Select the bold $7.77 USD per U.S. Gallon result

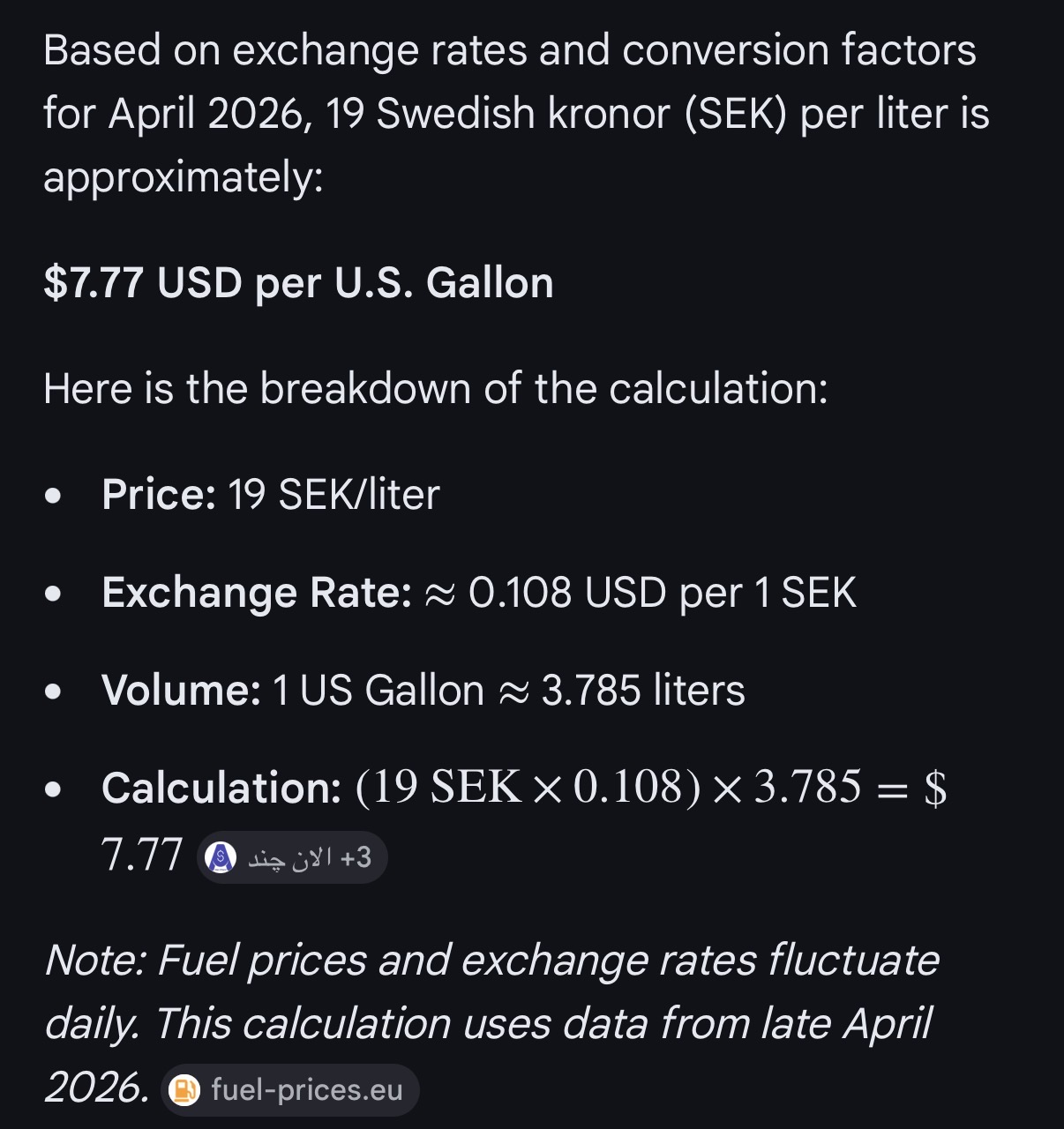(298, 283)
